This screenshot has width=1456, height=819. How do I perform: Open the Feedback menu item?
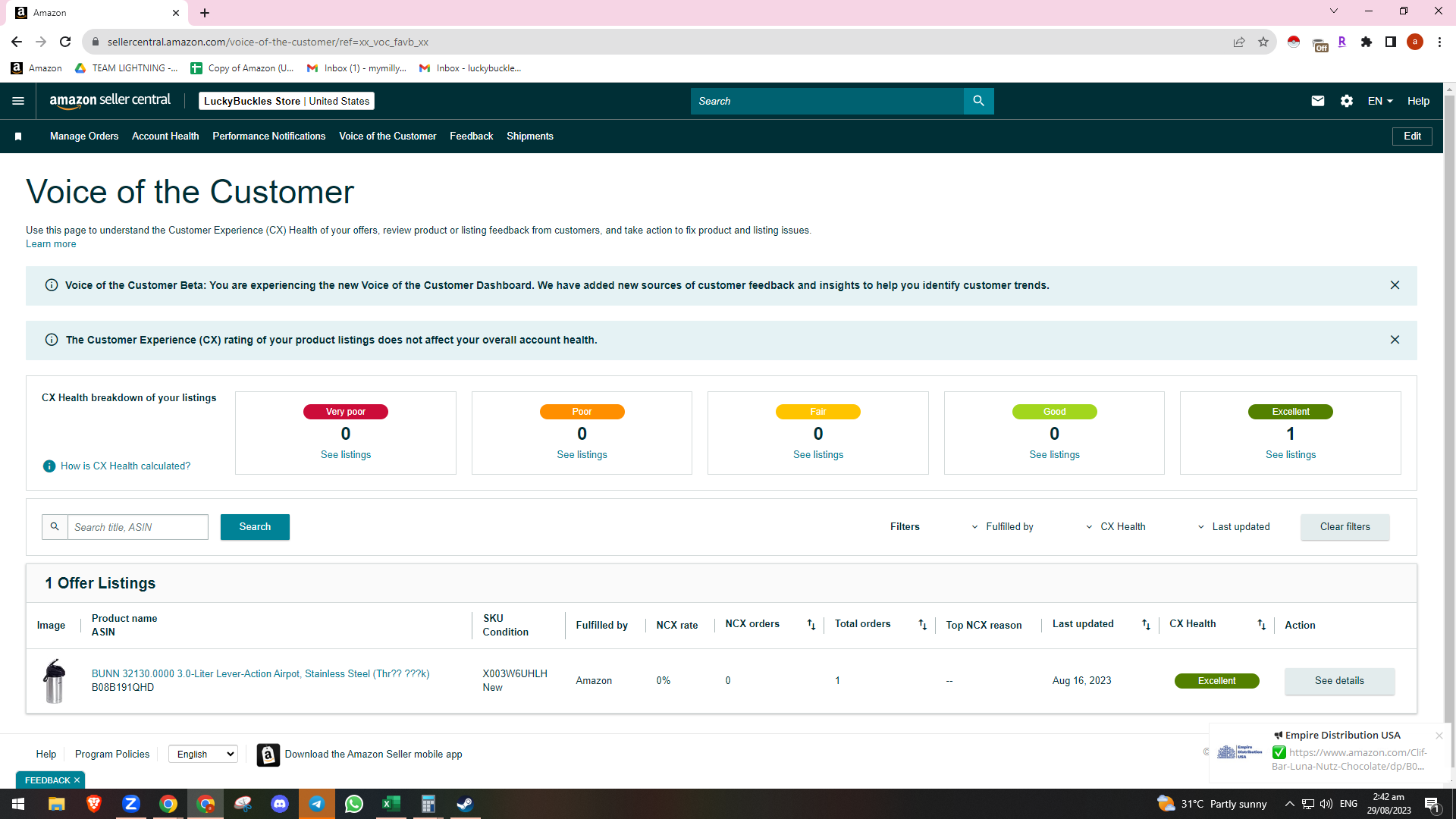(472, 136)
